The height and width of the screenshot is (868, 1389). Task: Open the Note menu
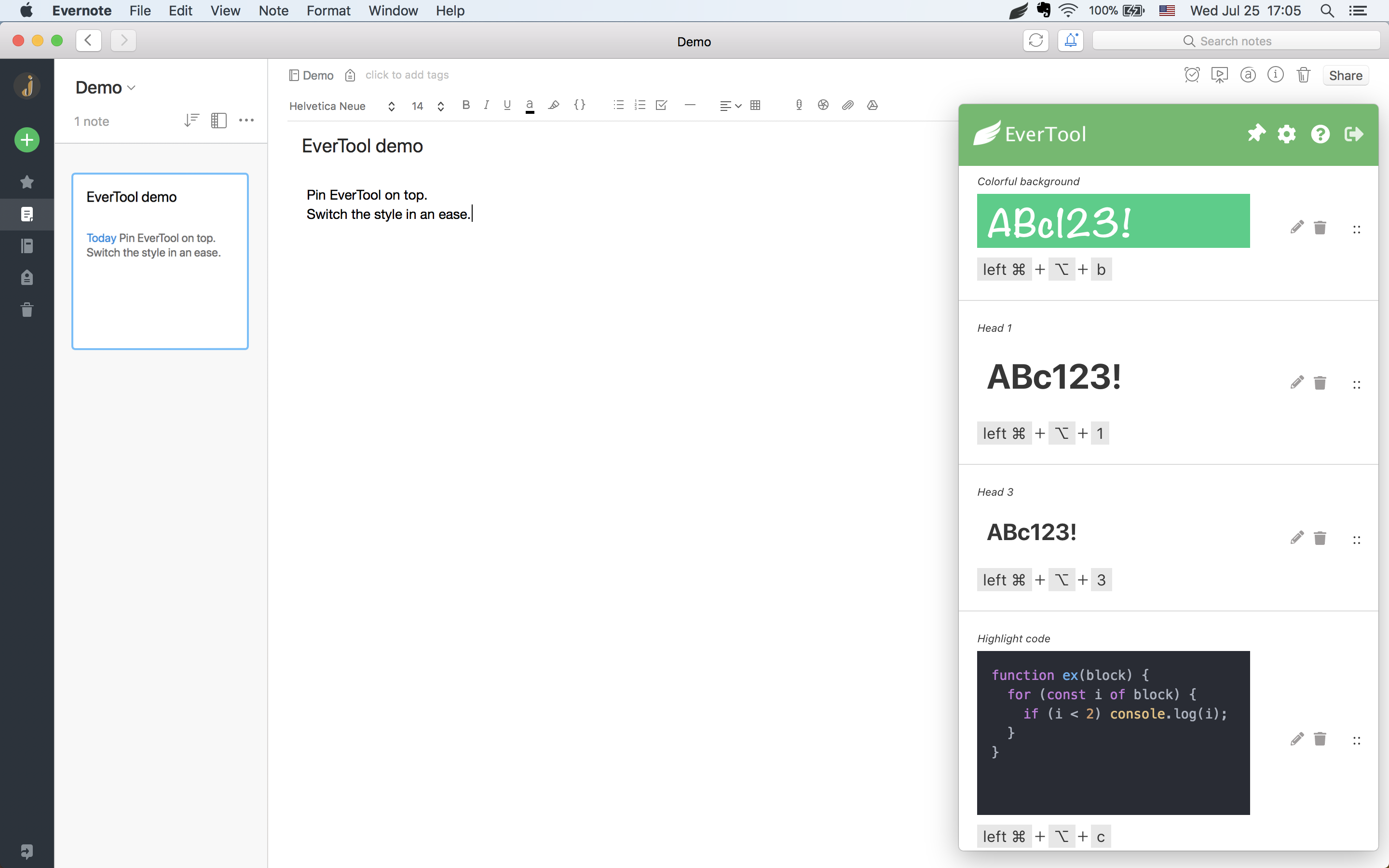pos(273,10)
